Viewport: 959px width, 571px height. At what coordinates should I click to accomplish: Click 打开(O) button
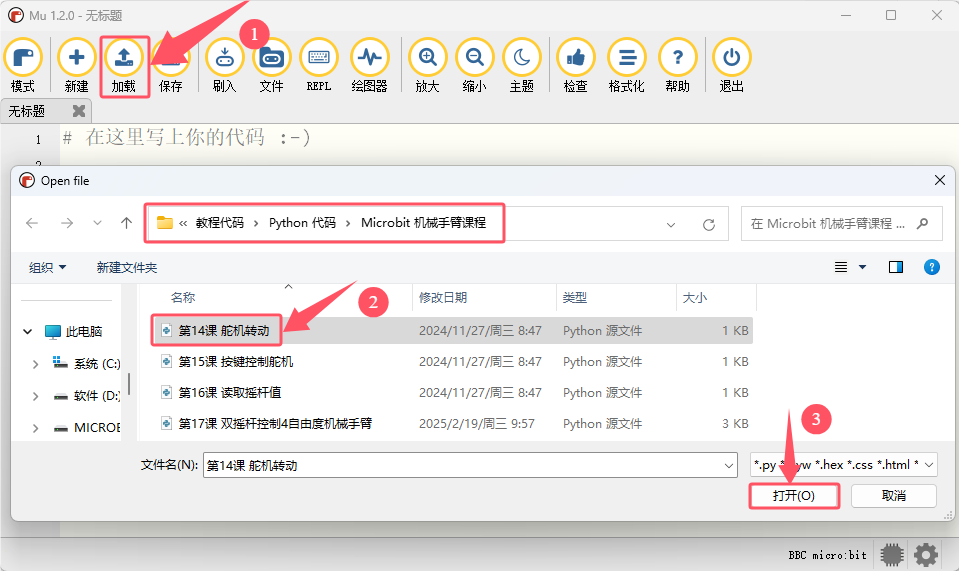click(x=794, y=496)
